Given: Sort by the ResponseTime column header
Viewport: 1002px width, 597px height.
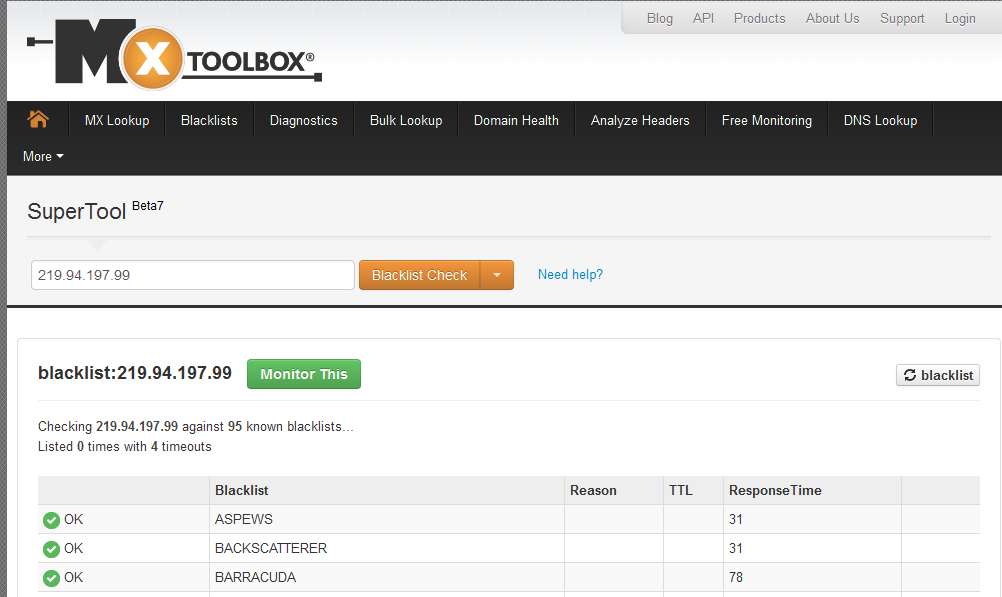Looking at the screenshot, I should 775,490.
